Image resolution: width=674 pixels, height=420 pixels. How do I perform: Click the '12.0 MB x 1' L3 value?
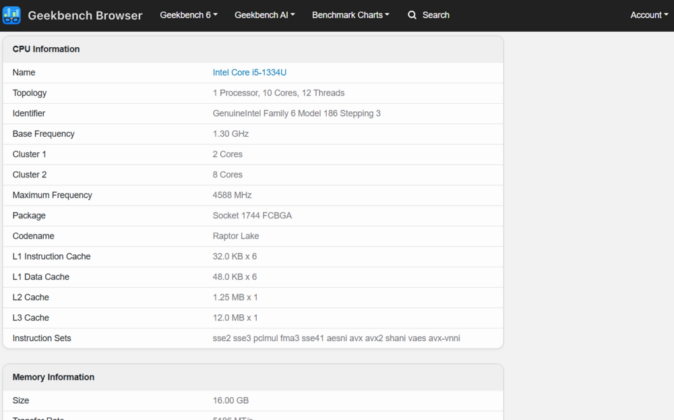[235, 318]
